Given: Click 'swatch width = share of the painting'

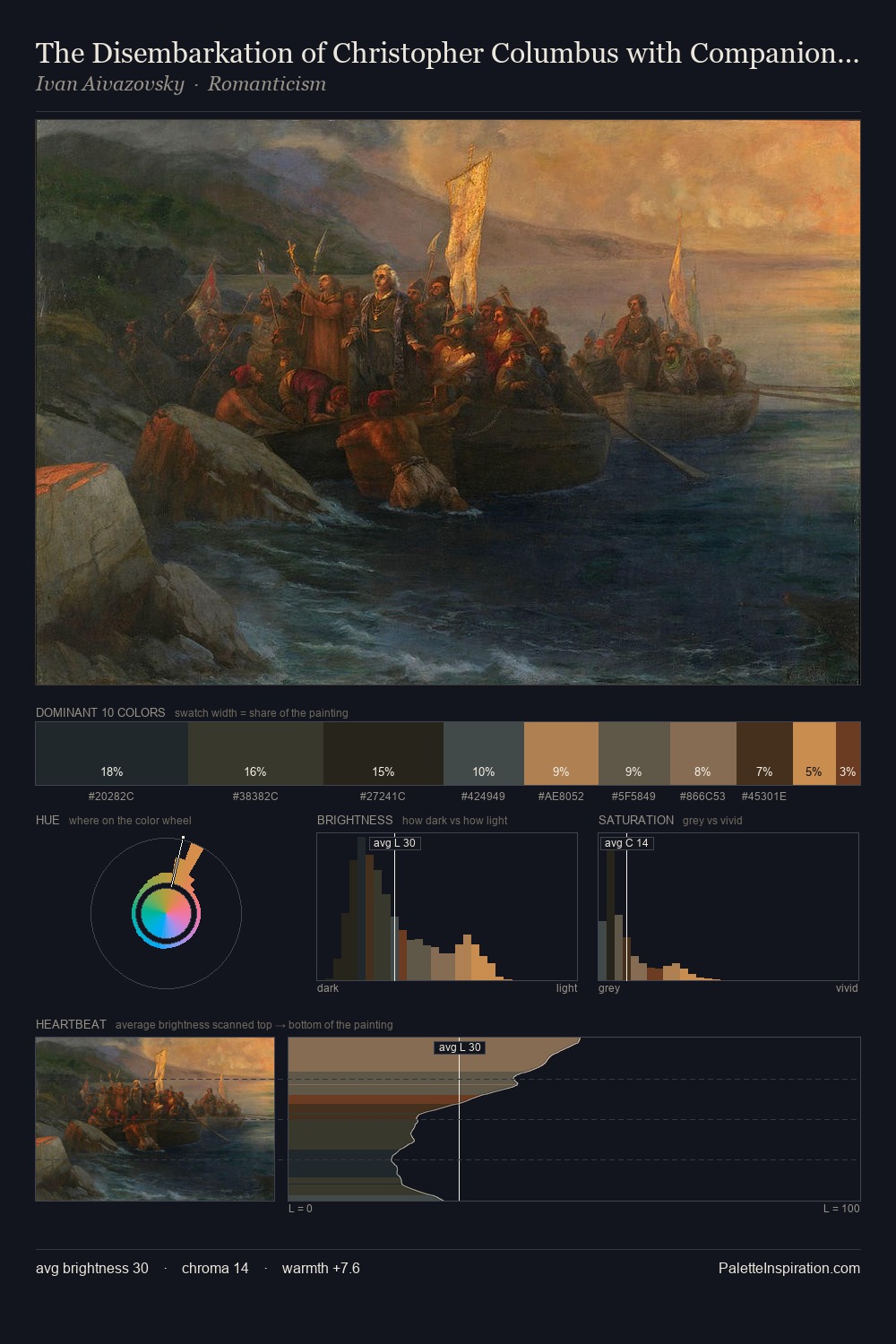Looking at the screenshot, I should pos(262,713).
